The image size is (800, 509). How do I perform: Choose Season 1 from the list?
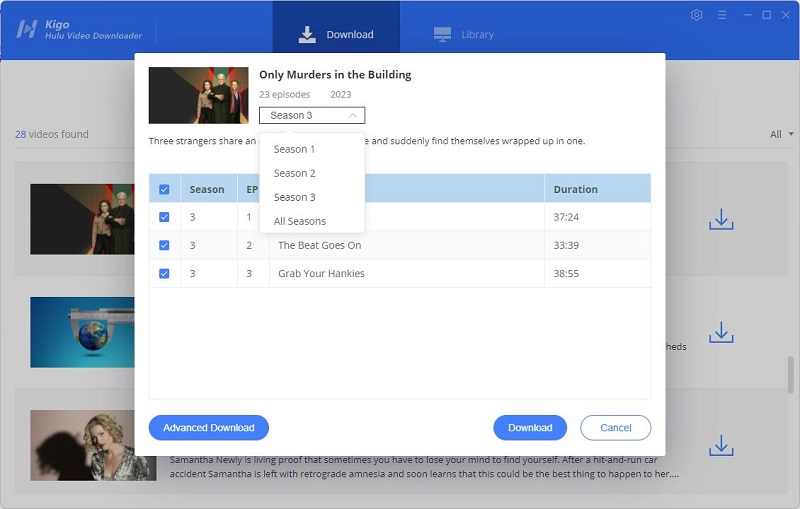[x=312, y=149]
